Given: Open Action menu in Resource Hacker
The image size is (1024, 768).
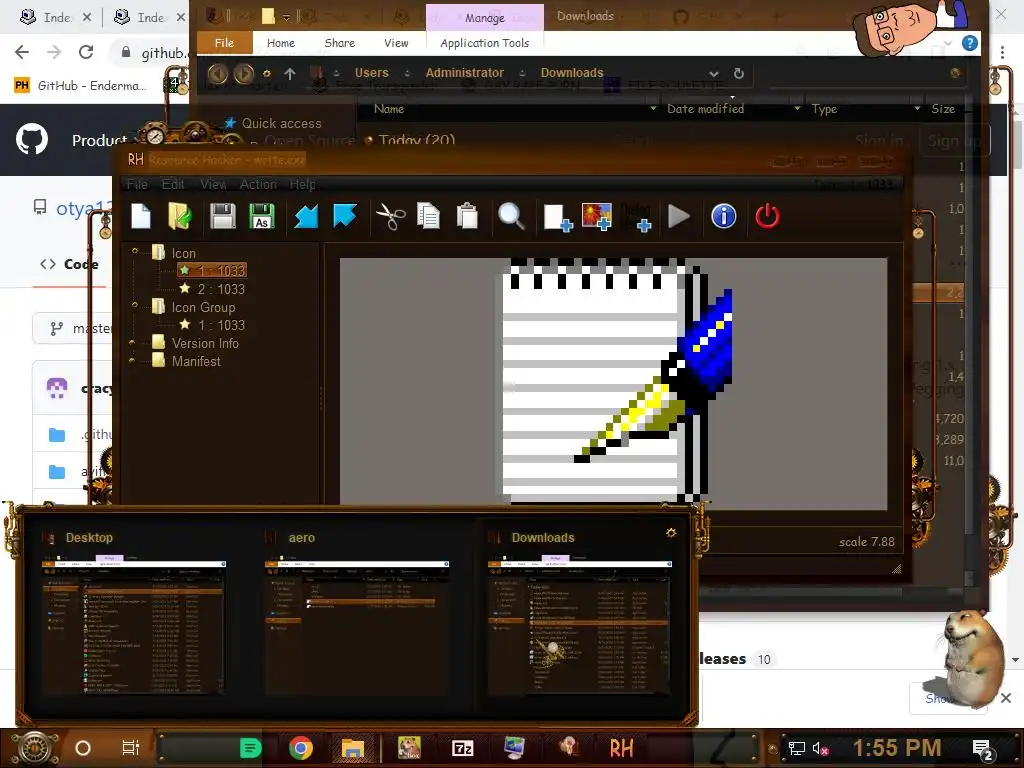Looking at the screenshot, I should click(258, 185).
